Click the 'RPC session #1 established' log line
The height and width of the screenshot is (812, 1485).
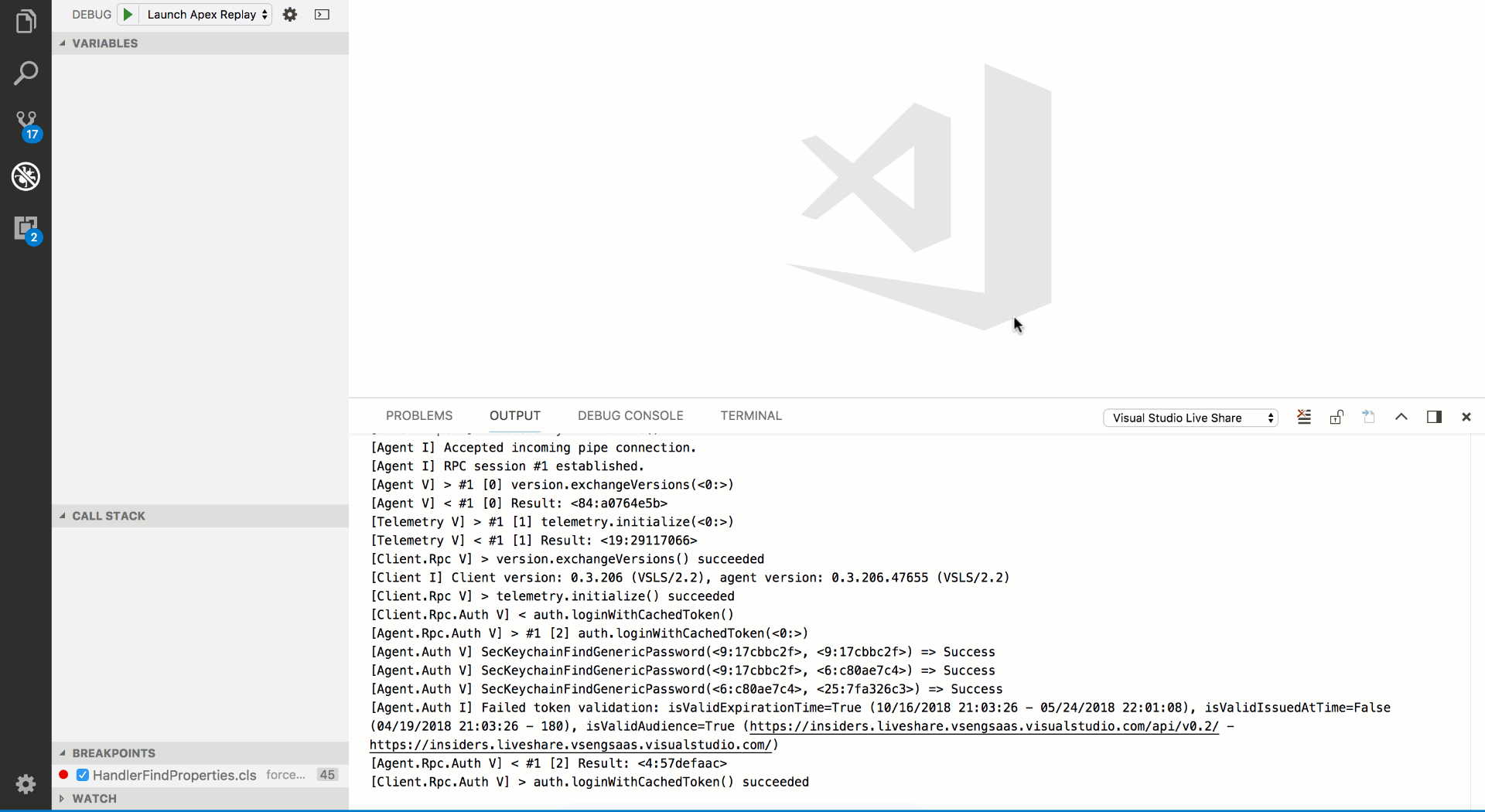pos(507,466)
